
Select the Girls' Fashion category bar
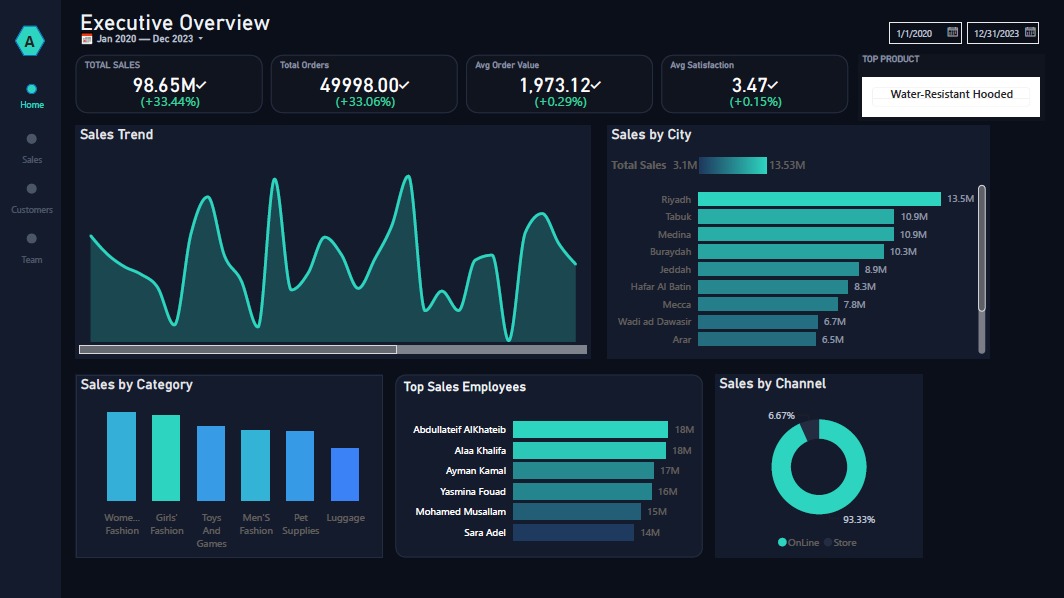pyautogui.click(x=166, y=457)
